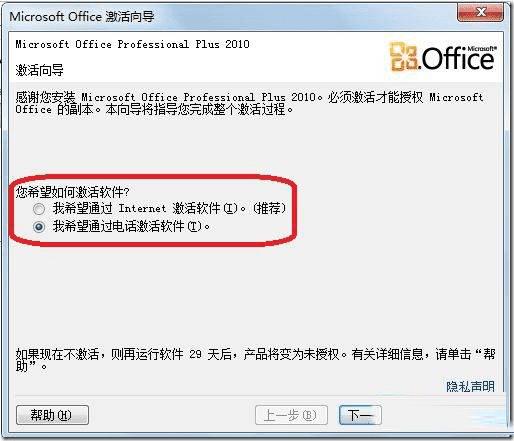Click the orange squares Office emblem
This screenshot has height=441, width=514.
pyautogui.click(x=403, y=57)
